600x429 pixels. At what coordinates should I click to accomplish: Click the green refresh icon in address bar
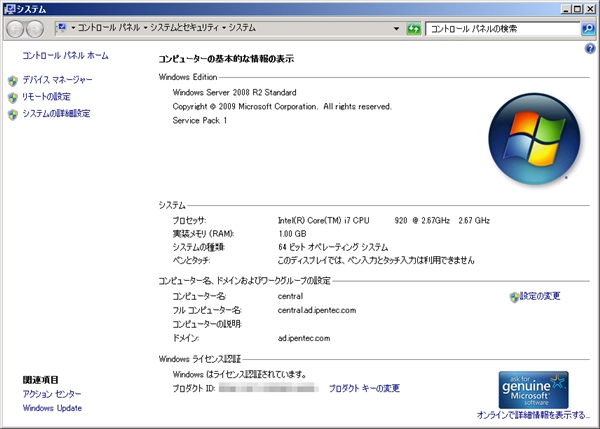tap(413, 29)
